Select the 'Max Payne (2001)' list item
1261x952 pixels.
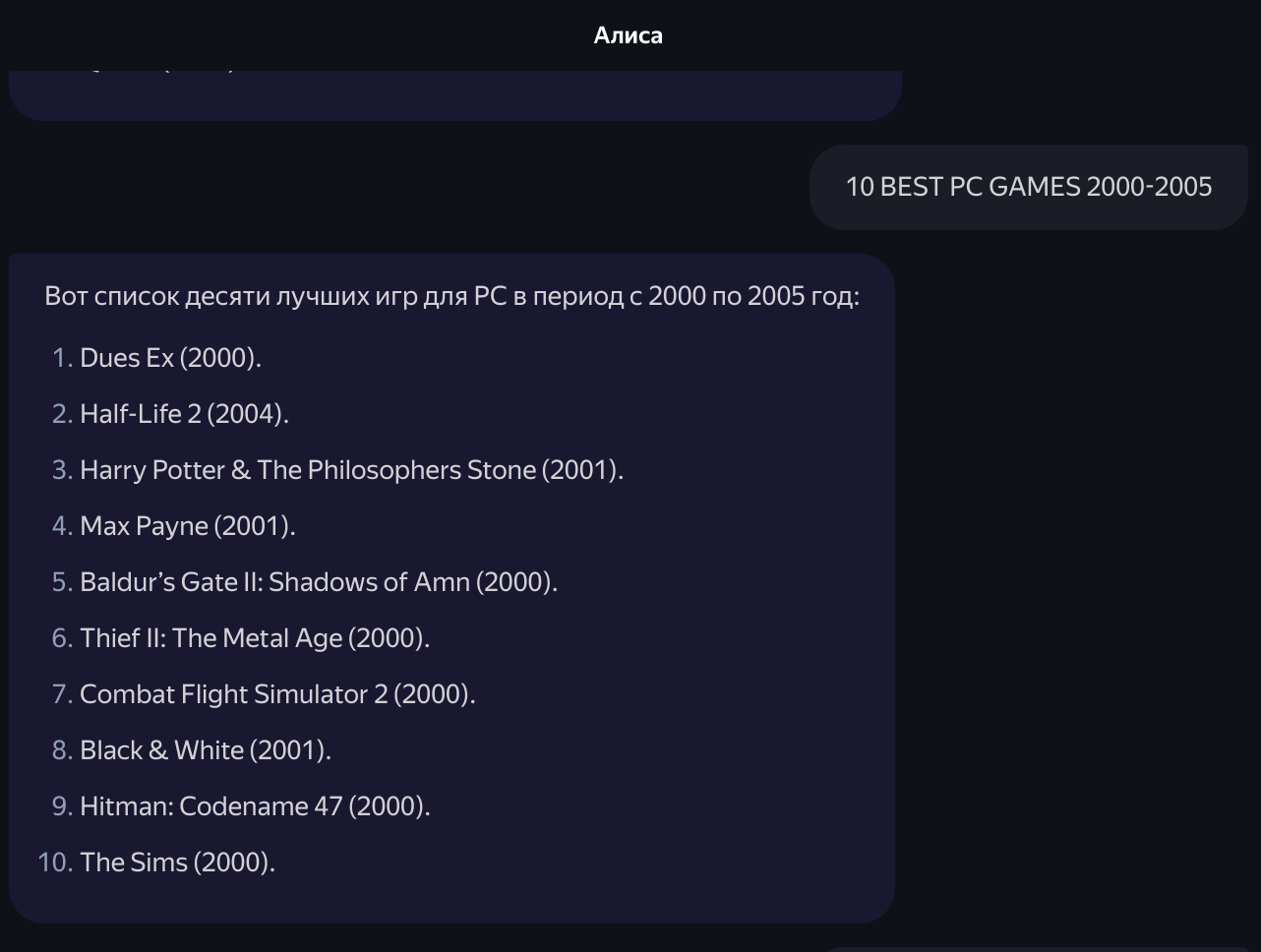[187, 526]
